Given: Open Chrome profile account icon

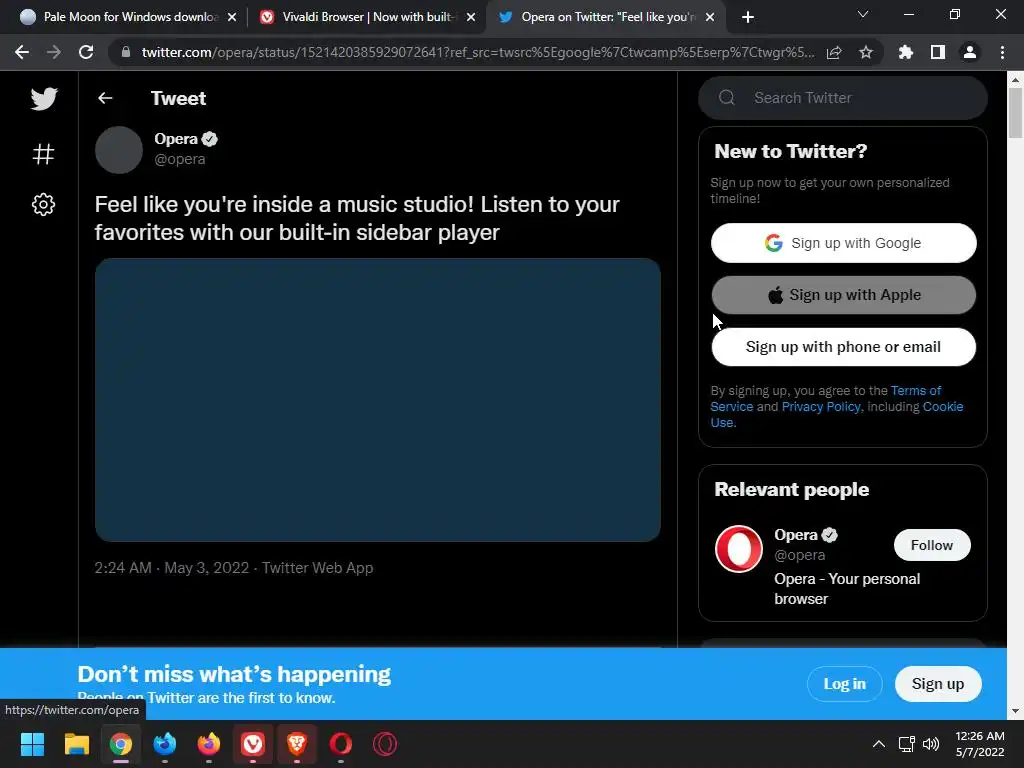Looking at the screenshot, I should (x=970, y=52).
